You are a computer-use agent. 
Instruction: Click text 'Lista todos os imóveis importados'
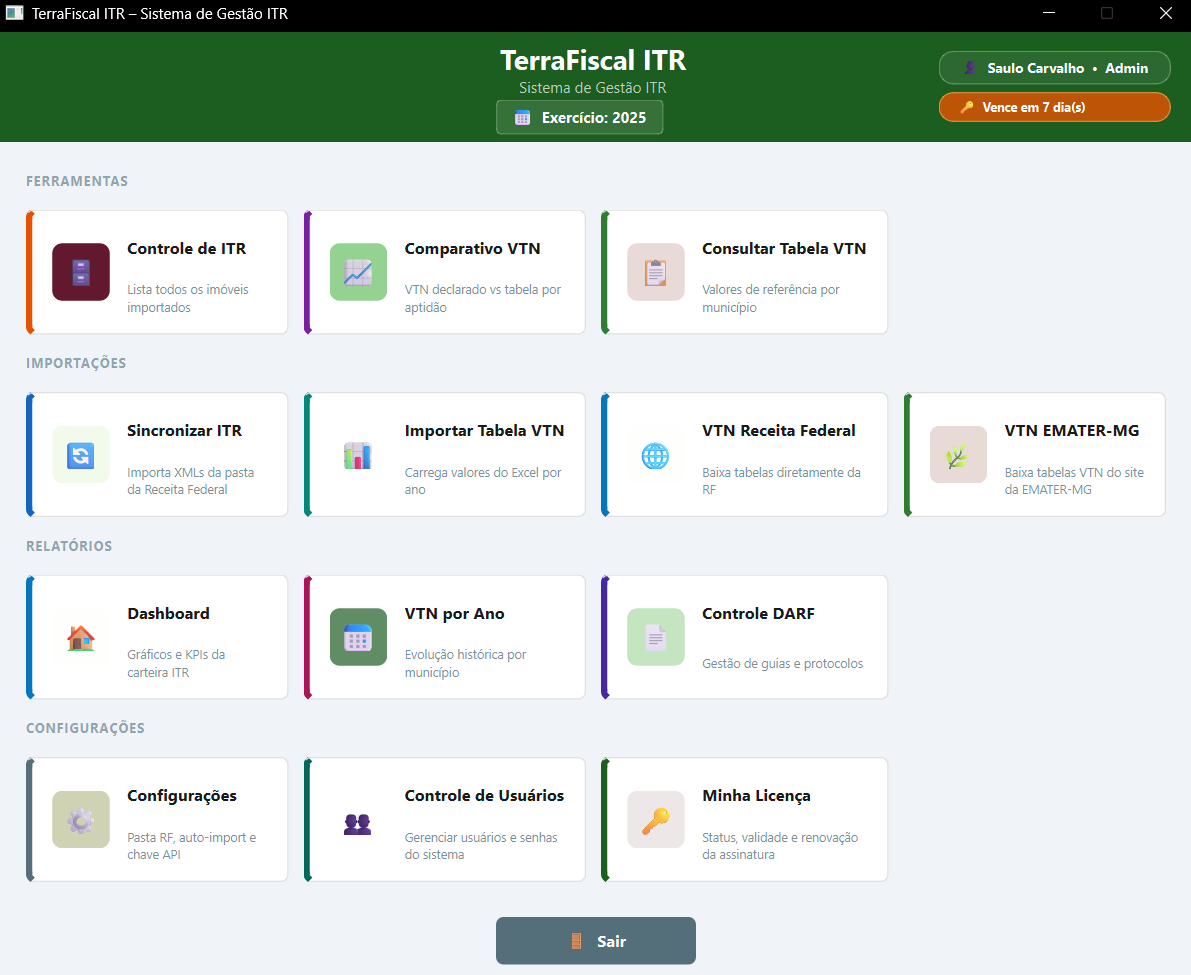pos(188,298)
